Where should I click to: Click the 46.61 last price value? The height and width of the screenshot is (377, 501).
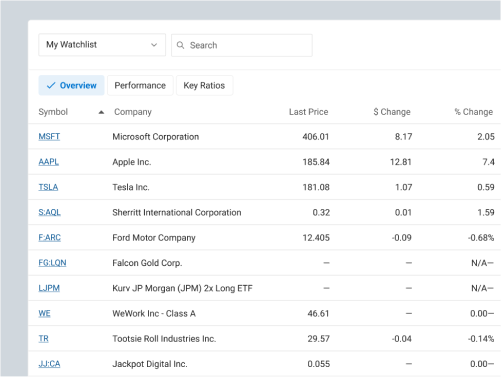pos(318,313)
